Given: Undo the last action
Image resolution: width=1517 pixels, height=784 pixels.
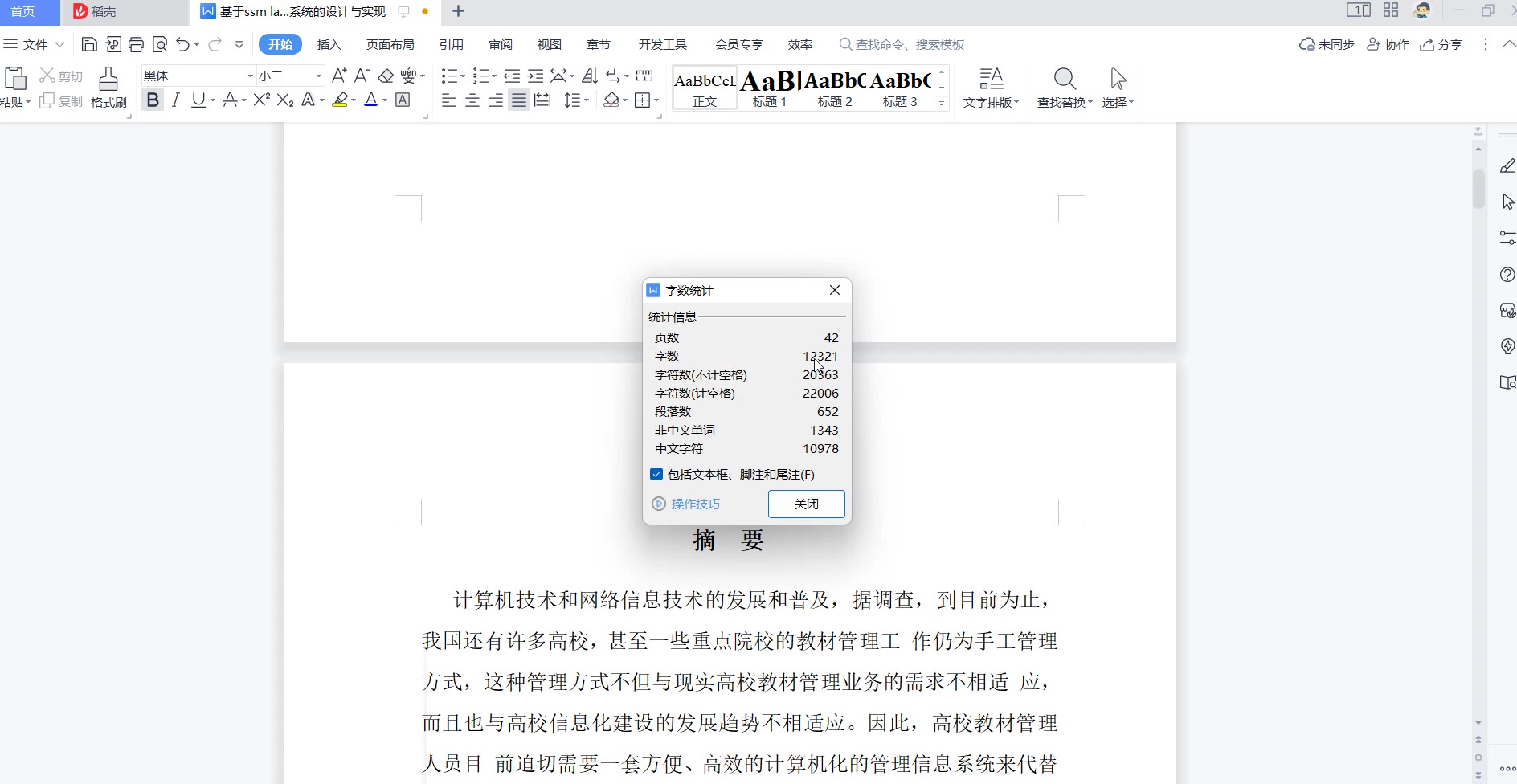Looking at the screenshot, I should pos(183,44).
